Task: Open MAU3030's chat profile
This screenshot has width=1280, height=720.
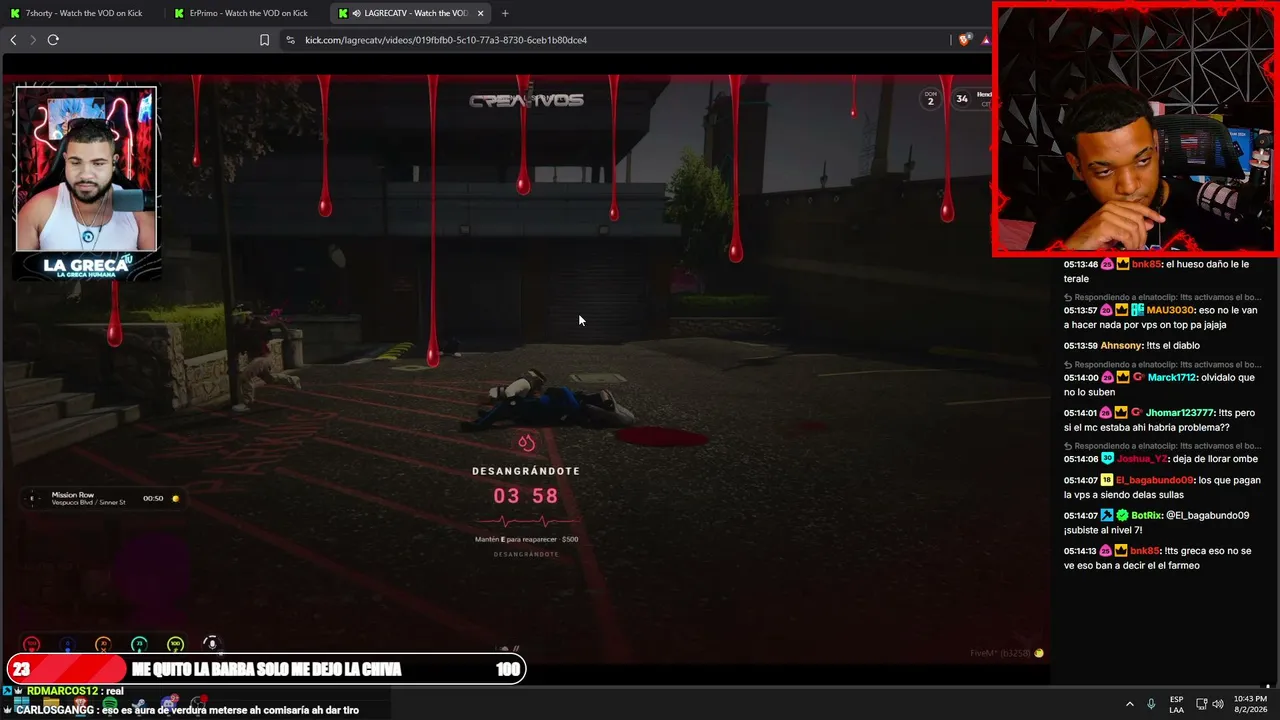Action: click(1170, 310)
